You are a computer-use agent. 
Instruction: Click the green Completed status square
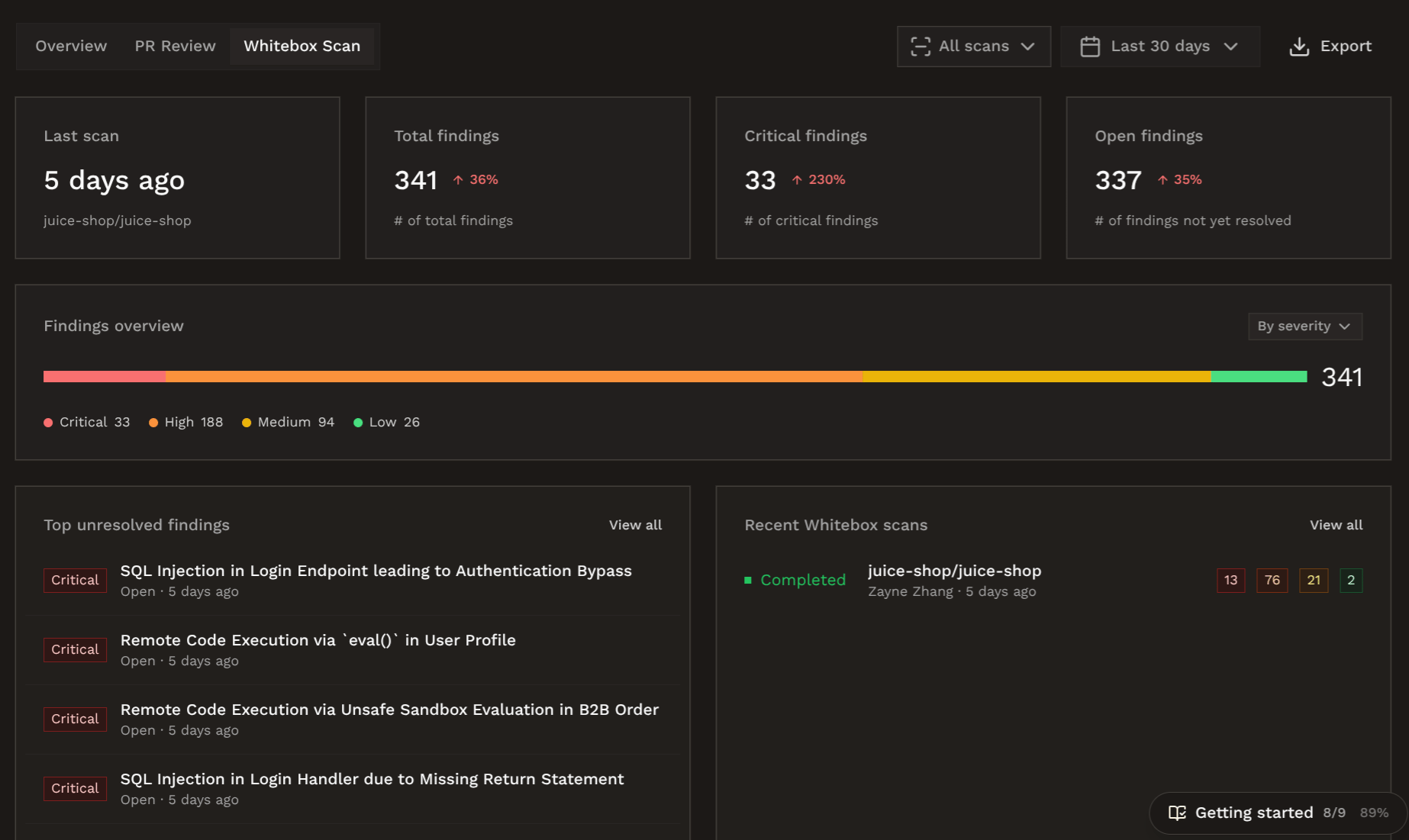748,580
